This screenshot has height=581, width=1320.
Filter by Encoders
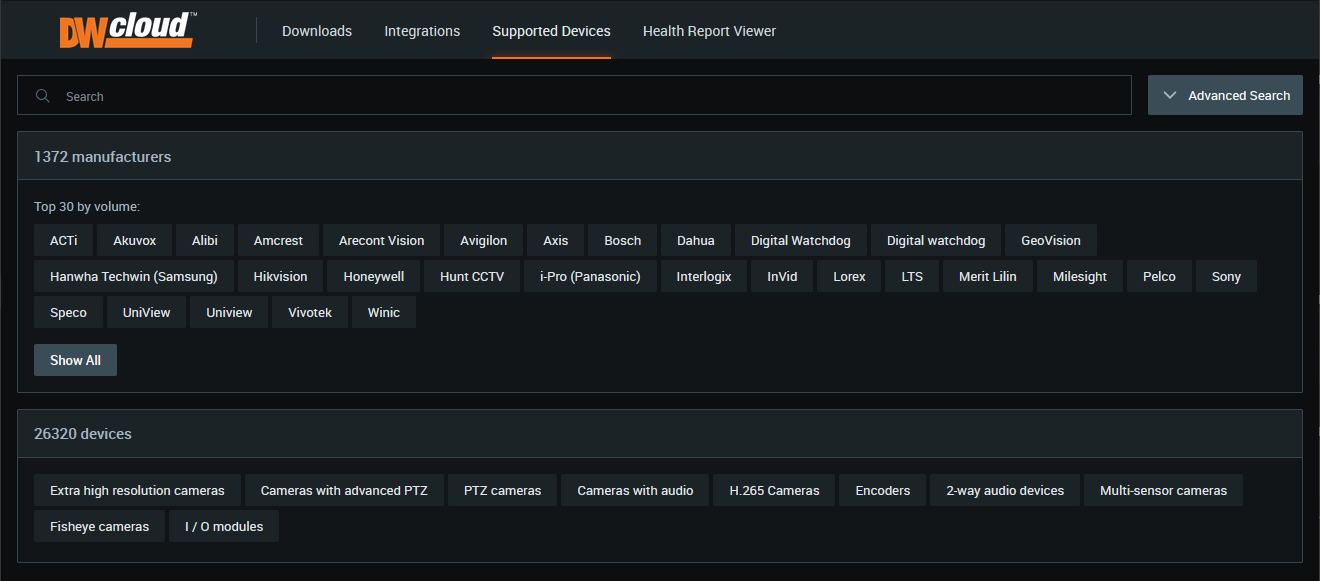pos(883,490)
